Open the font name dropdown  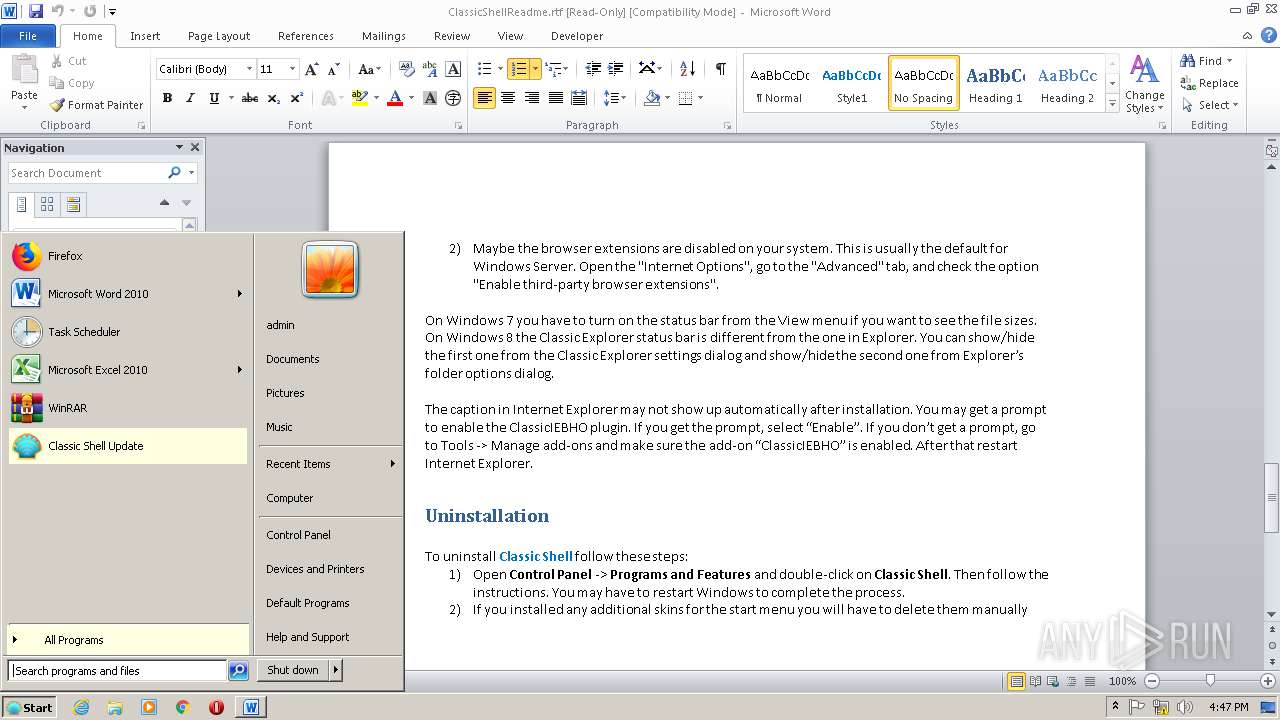coord(249,69)
